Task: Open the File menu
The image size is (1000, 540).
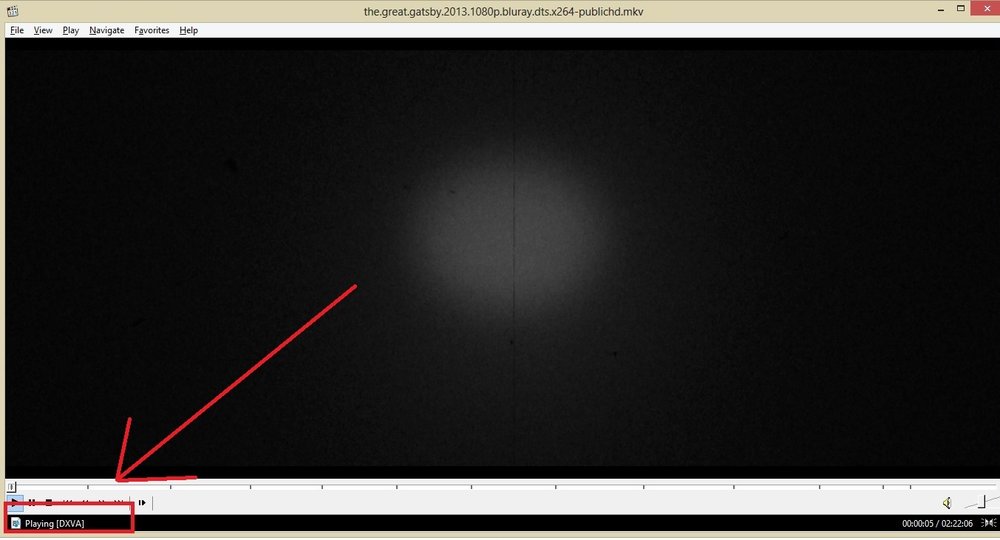Action: [x=17, y=30]
